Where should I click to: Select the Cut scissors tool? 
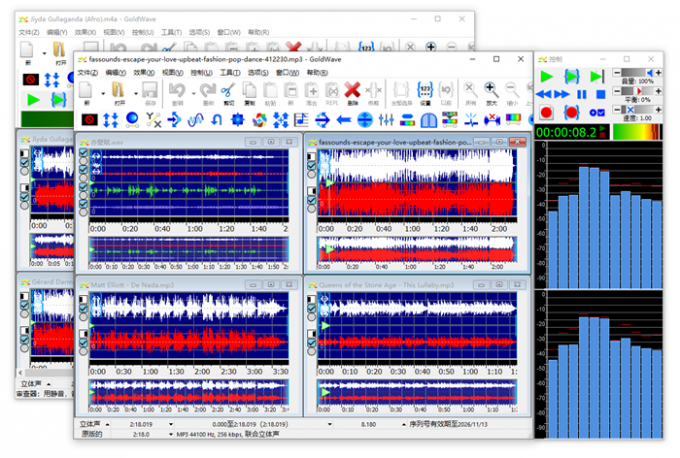[228, 90]
